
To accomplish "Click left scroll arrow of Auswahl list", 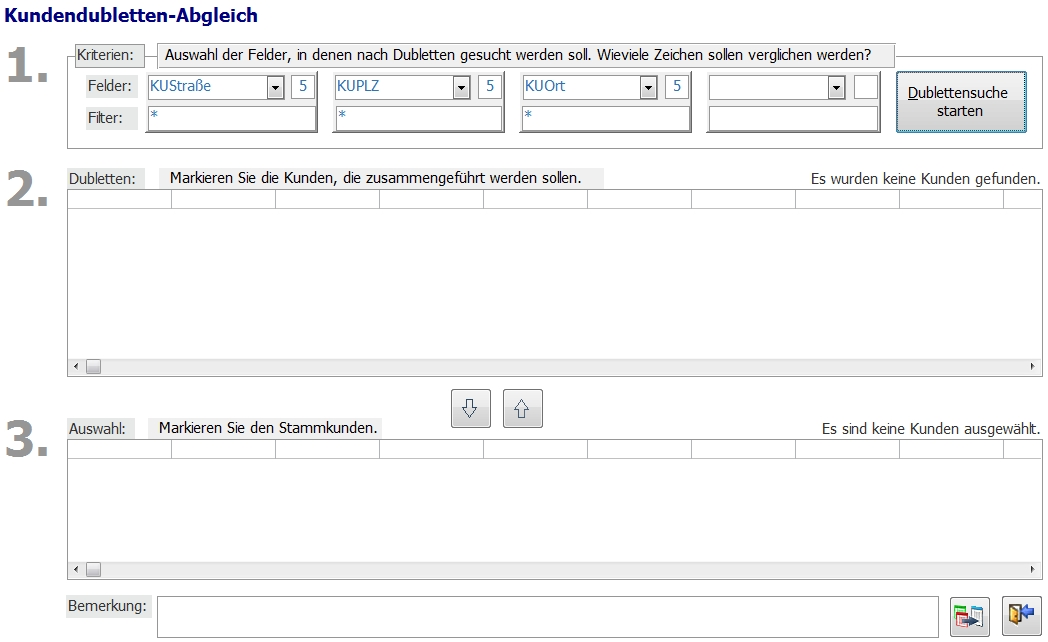I will pyautogui.click(x=75, y=570).
